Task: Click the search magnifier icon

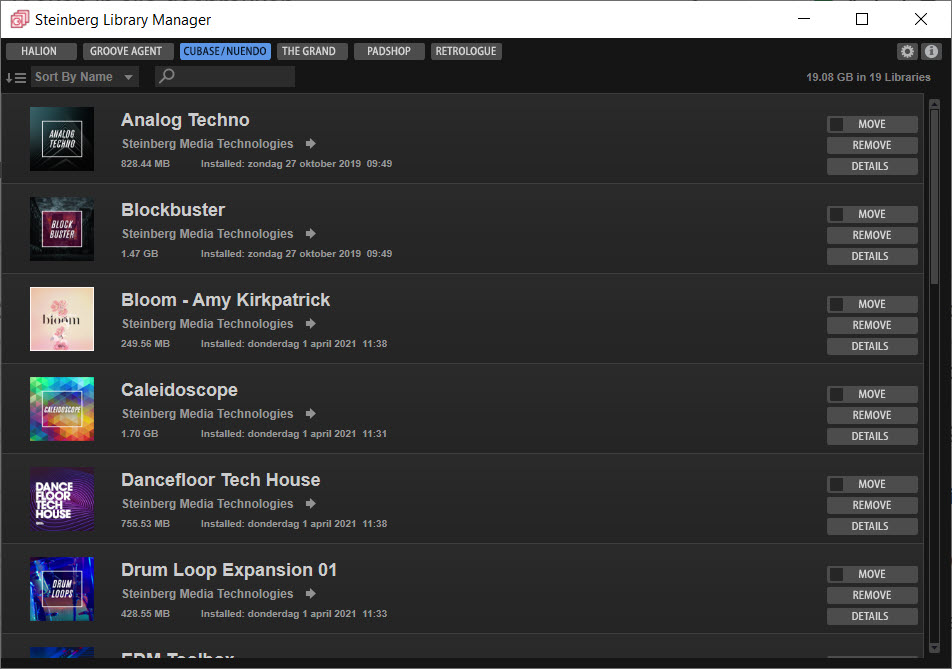Action: (166, 76)
